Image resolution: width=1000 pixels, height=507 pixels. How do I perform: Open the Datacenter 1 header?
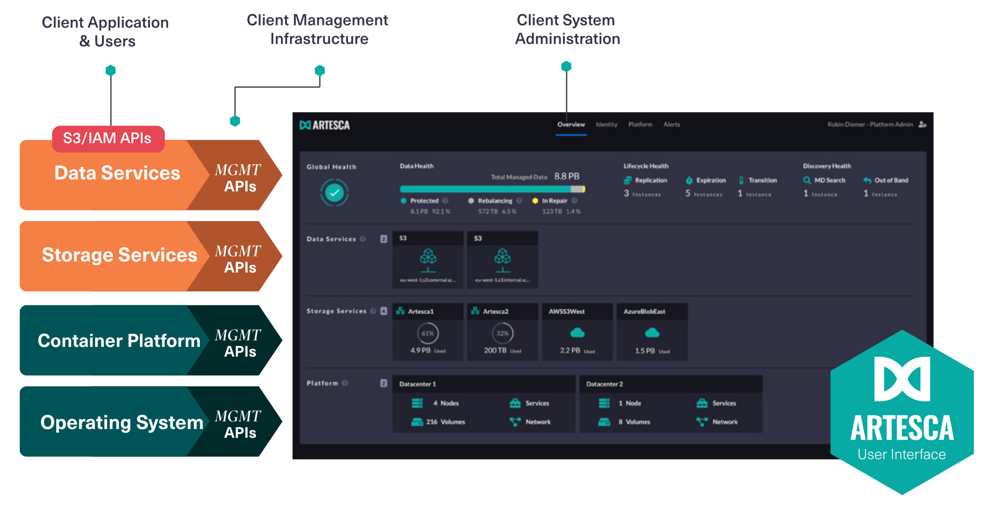pyautogui.click(x=484, y=384)
